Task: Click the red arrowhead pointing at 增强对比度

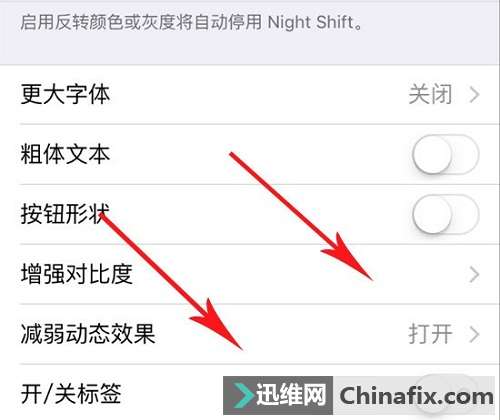Action: pyautogui.click(x=348, y=258)
